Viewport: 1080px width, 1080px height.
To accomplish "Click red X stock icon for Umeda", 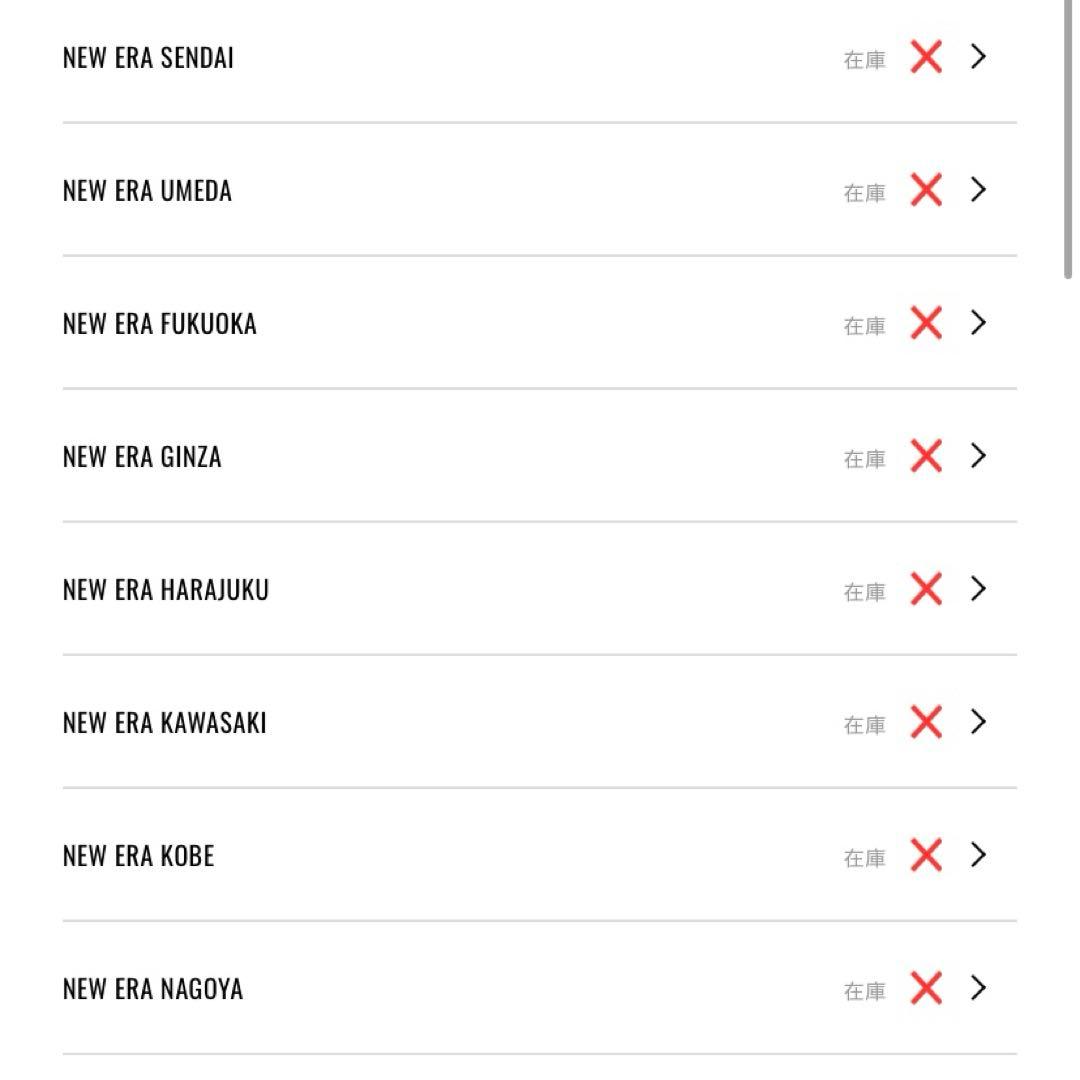I will pos(926,190).
